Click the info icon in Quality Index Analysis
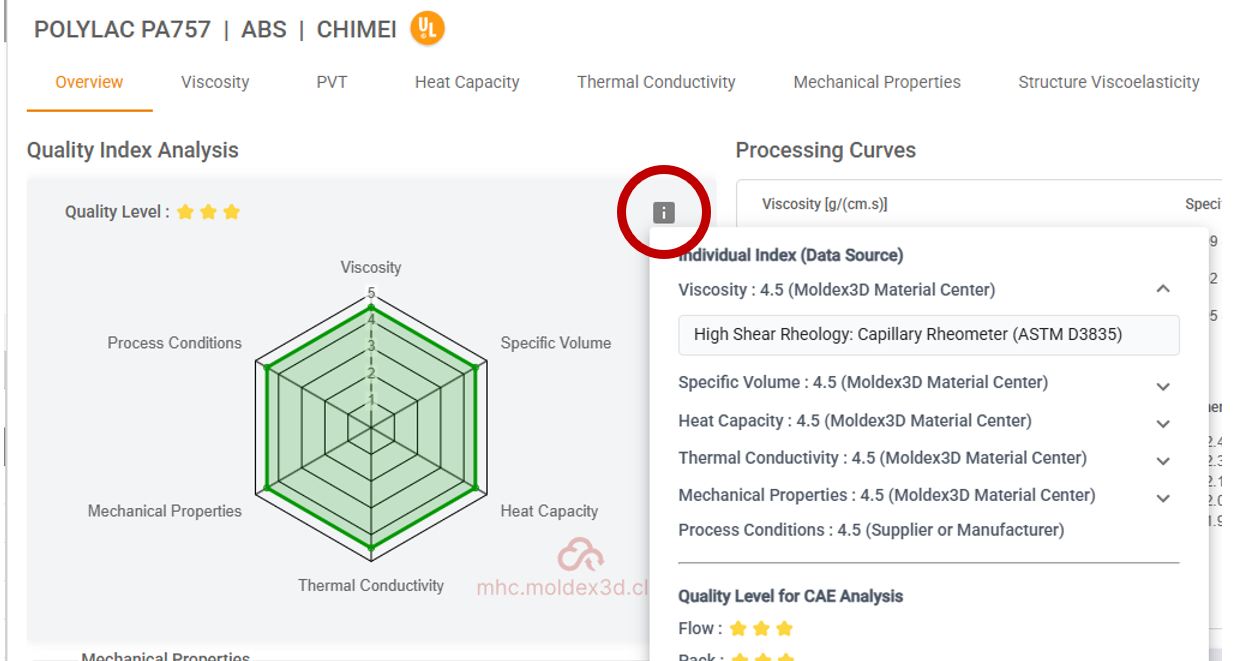Viewport: 1234px width, 661px height. click(x=663, y=212)
